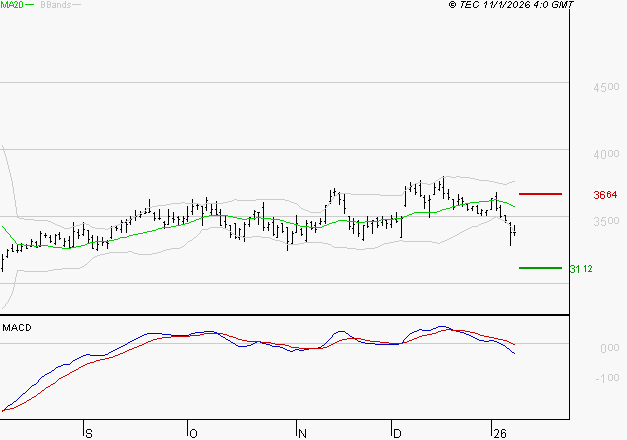Click the red 3664 resistance value

point(605,195)
